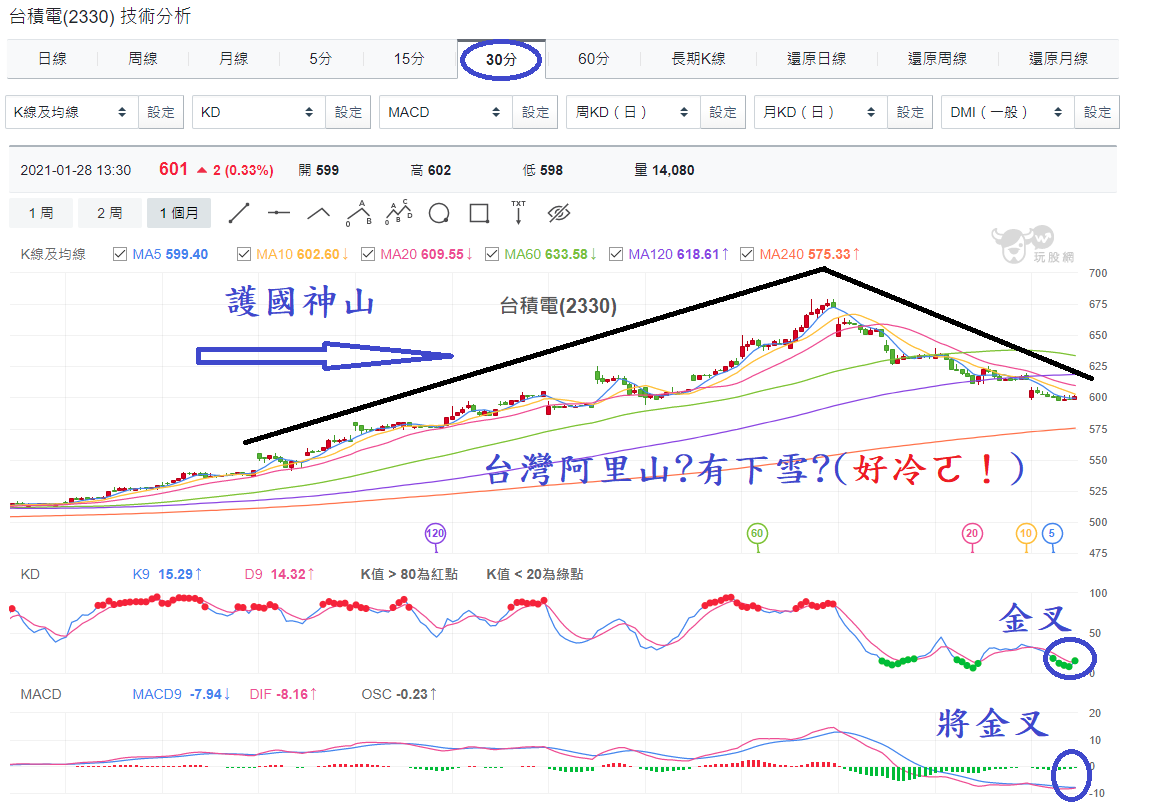Viewport: 1173px width, 808px height.
Task: Click the 20 moving average marker
Action: click(x=972, y=533)
